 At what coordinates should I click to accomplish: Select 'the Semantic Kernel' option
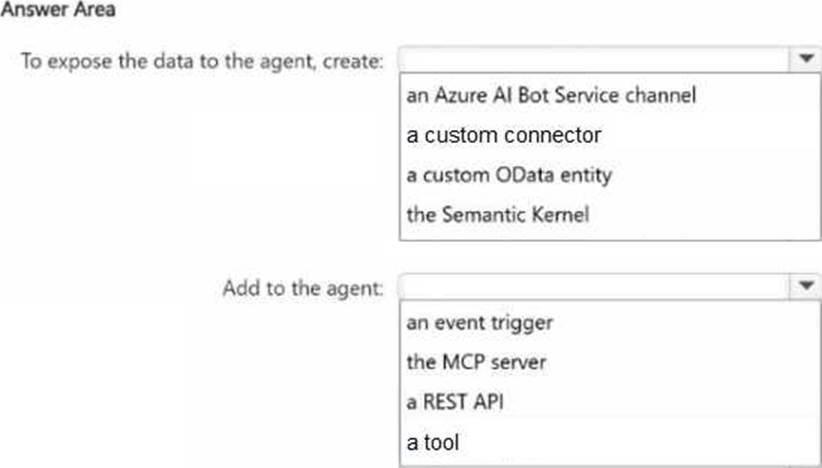pos(499,214)
